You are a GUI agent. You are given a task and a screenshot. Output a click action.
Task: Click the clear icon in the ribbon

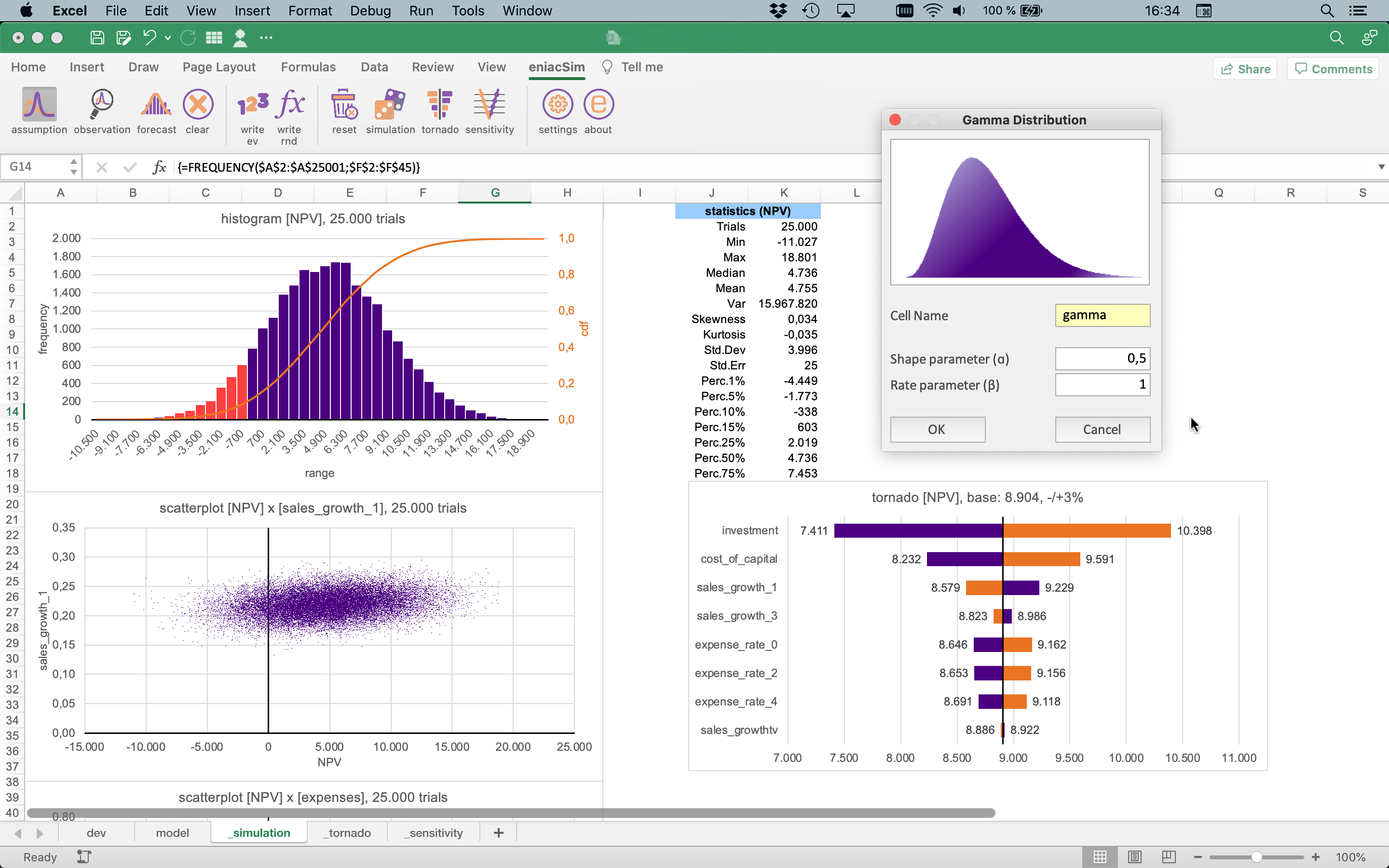[197, 105]
